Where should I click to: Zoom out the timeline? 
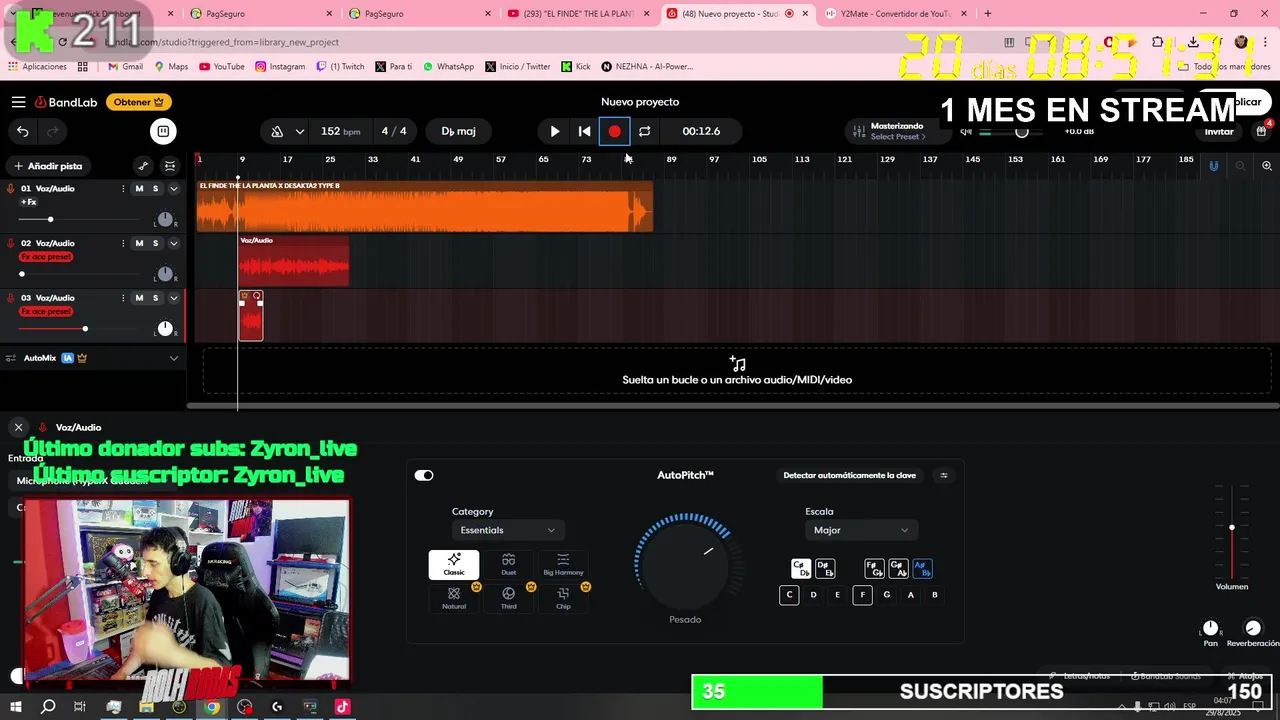tap(1241, 166)
